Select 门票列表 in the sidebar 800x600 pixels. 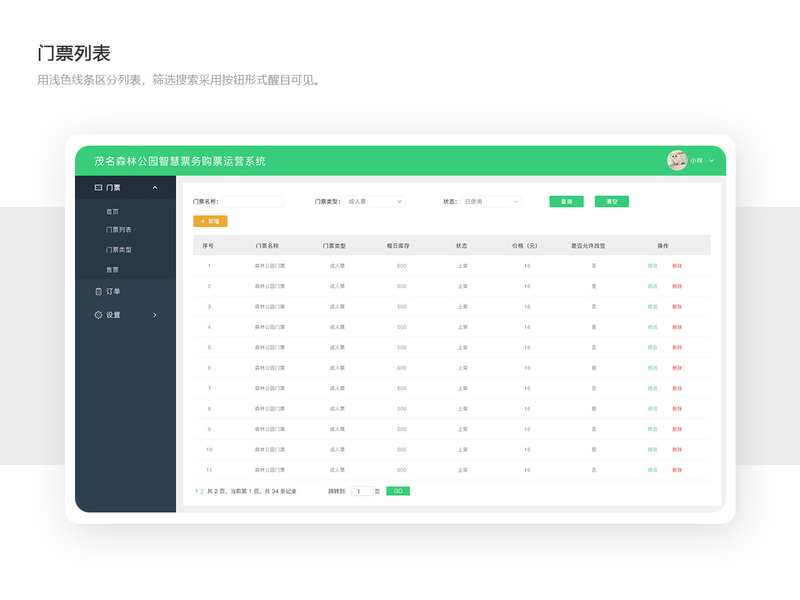coord(119,230)
